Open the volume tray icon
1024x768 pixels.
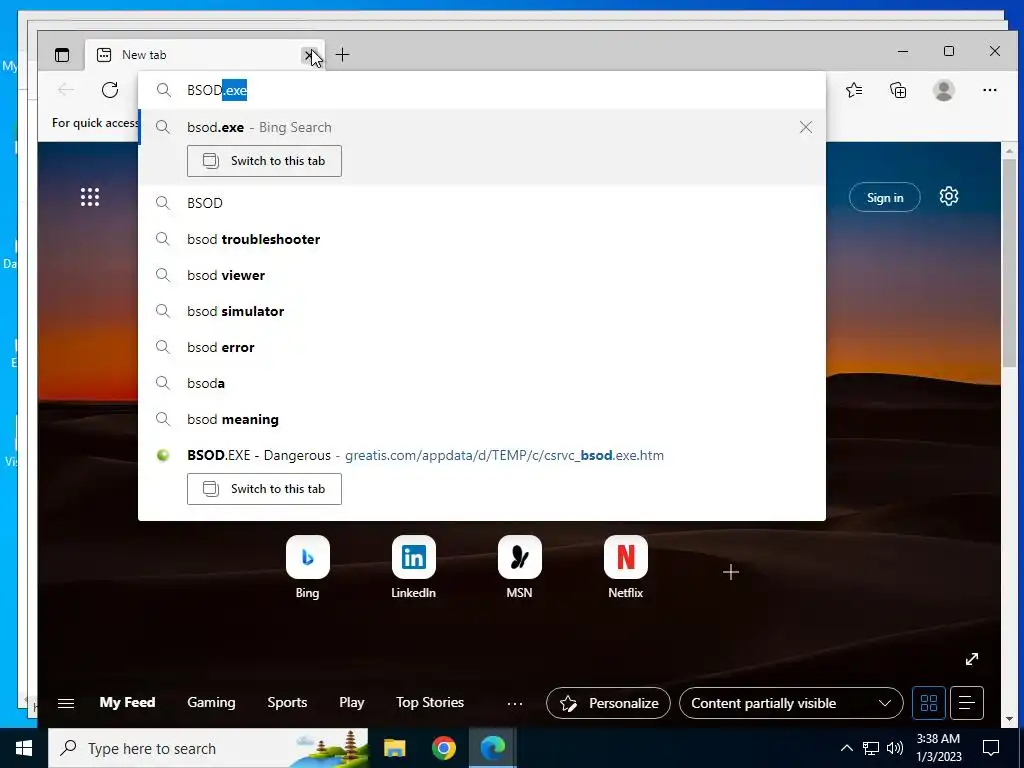[x=895, y=748]
